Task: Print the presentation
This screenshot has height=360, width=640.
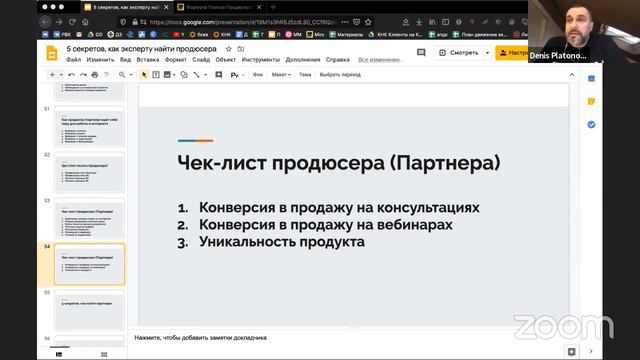Action: coord(95,75)
